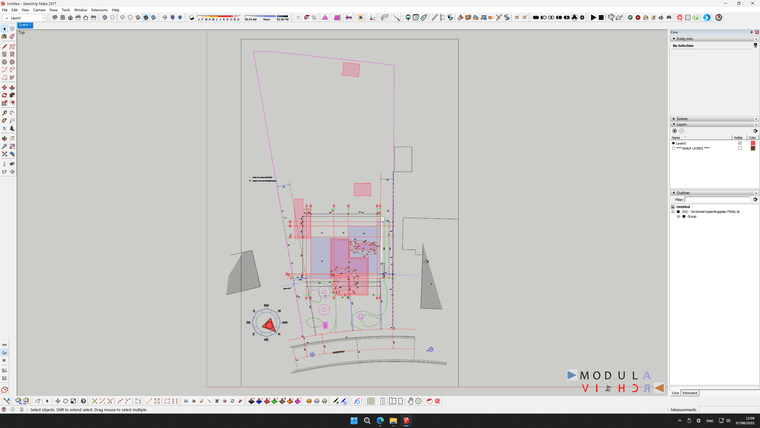Open the File menu
The width and height of the screenshot is (760, 428).
pos(4,10)
